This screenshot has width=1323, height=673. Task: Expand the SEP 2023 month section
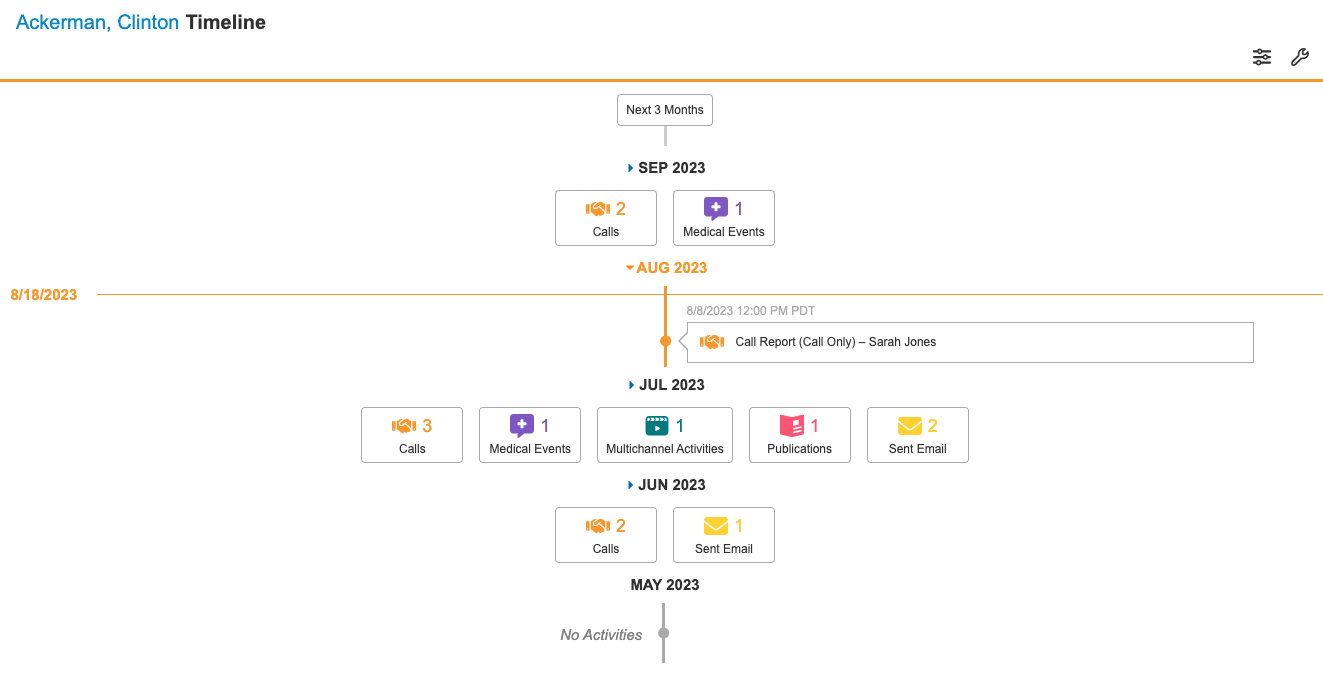click(666, 168)
